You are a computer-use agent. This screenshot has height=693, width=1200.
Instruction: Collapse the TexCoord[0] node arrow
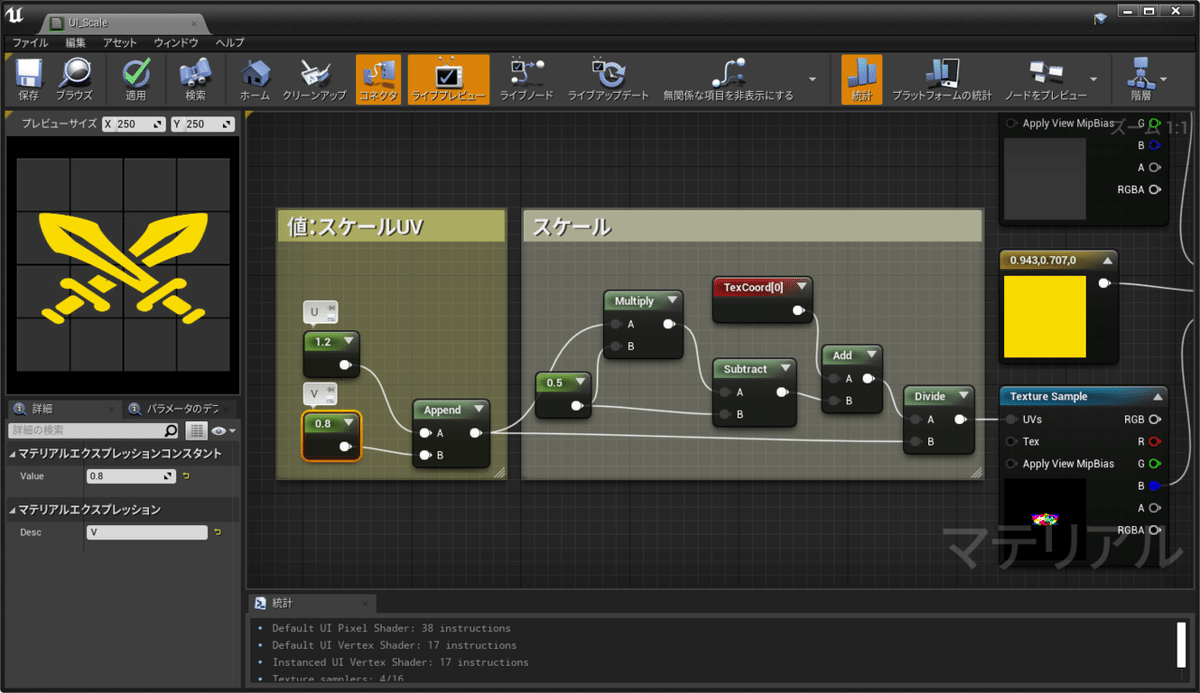tap(801, 287)
